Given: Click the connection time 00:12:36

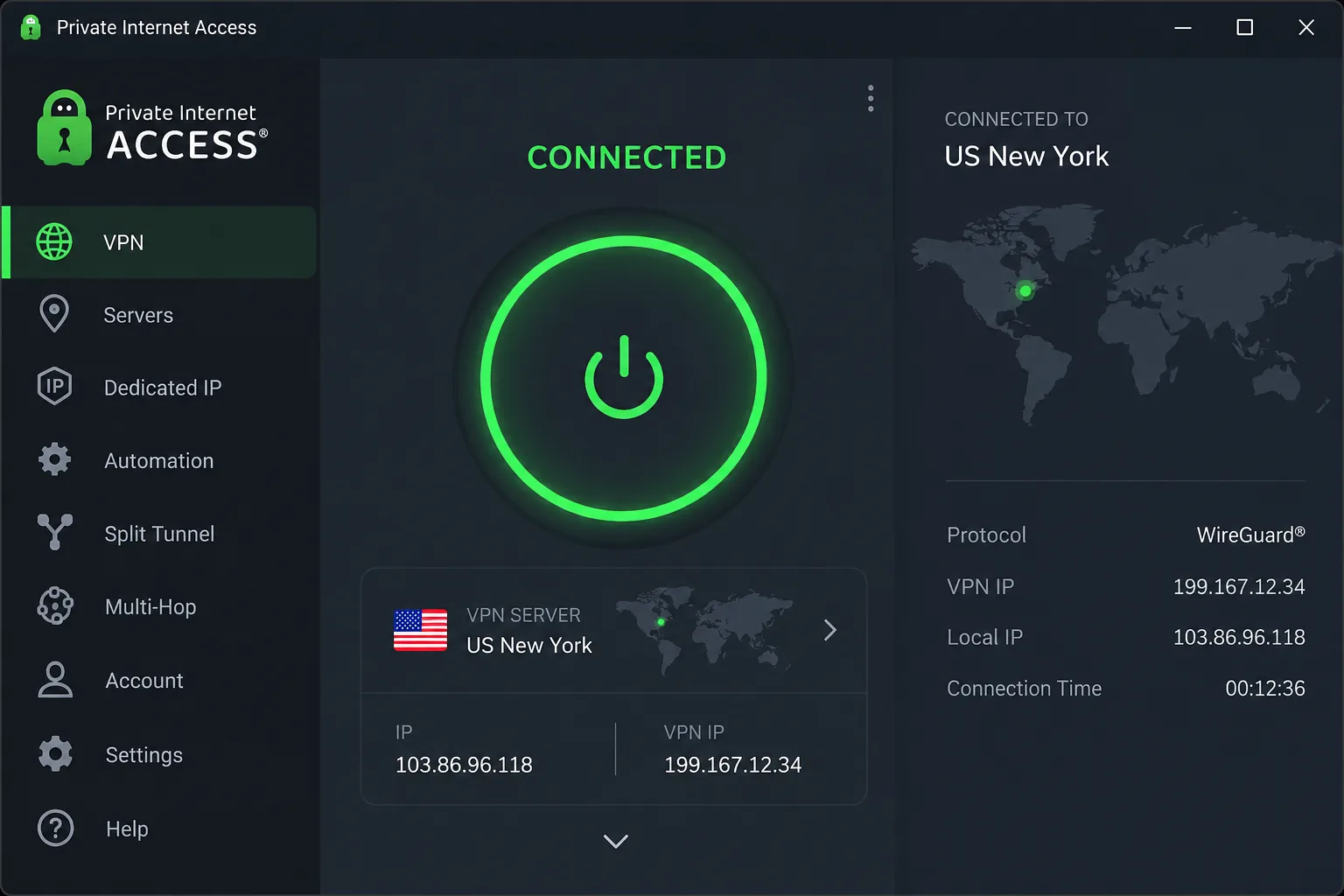Looking at the screenshot, I should [x=1265, y=689].
